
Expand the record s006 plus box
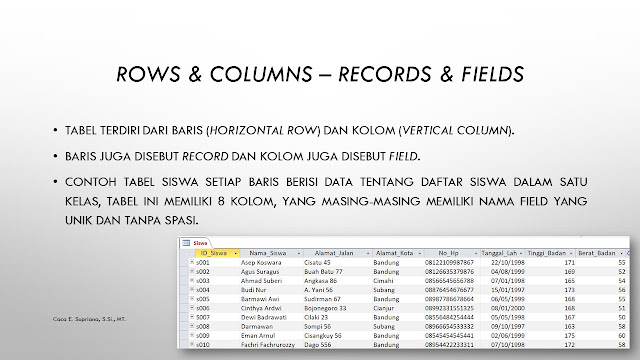[x=192, y=308]
